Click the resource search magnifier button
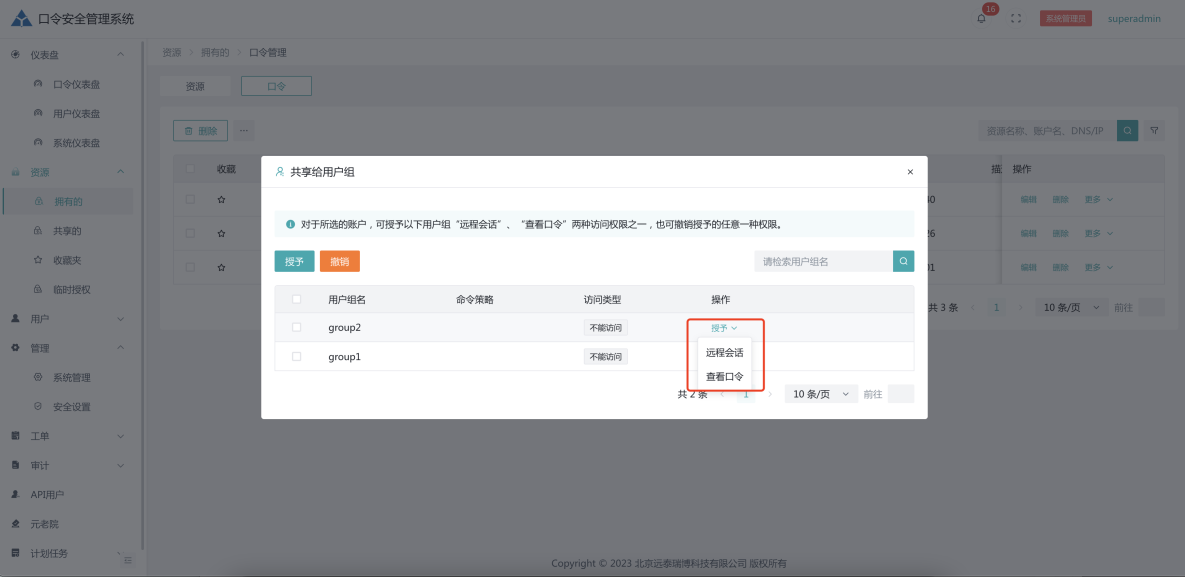The width and height of the screenshot is (1185, 577). (1127, 130)
